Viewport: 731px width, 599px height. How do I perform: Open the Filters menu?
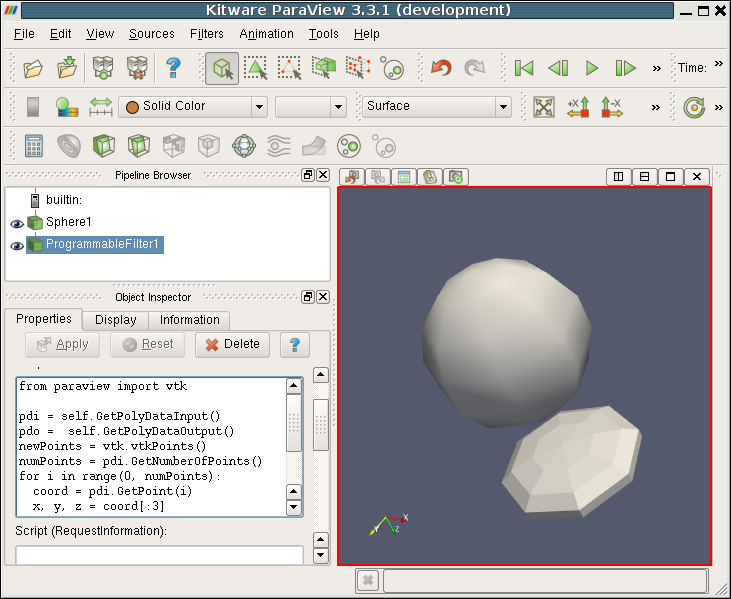pyautogui.click(x=207, y=34)
